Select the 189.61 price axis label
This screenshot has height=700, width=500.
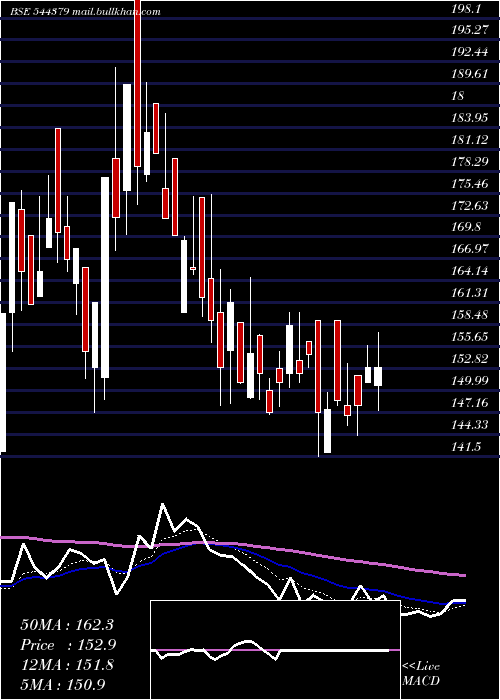(x=469, y=74)
